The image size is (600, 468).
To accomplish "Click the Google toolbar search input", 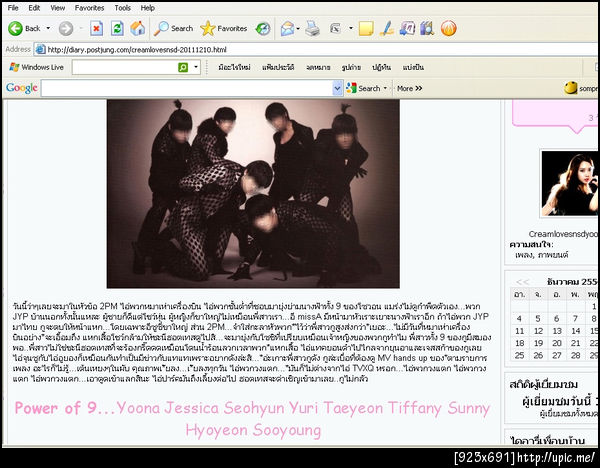I will pos(187,88).
